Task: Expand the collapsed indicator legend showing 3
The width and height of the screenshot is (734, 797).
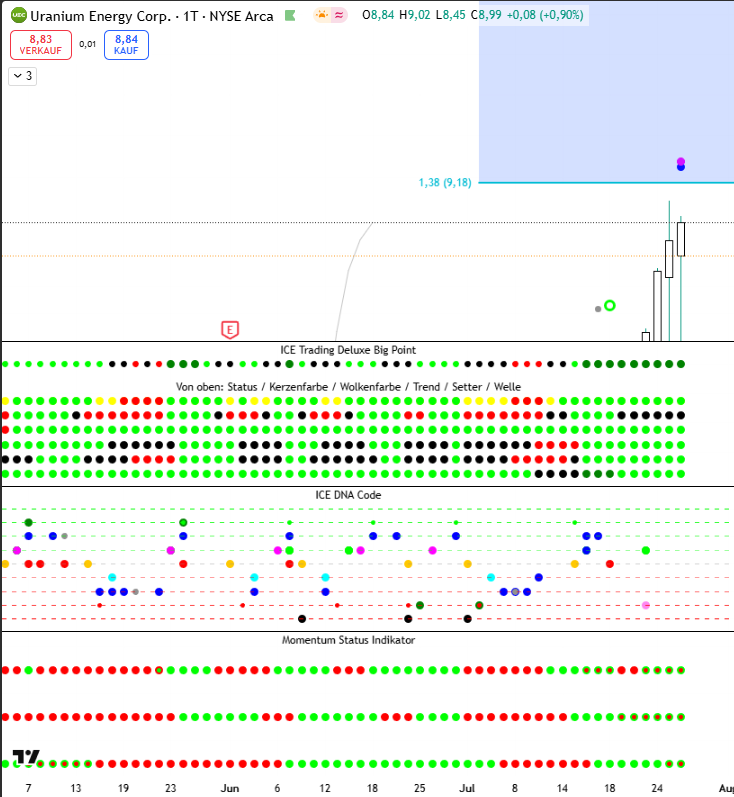Action: (x=23, y=76)
